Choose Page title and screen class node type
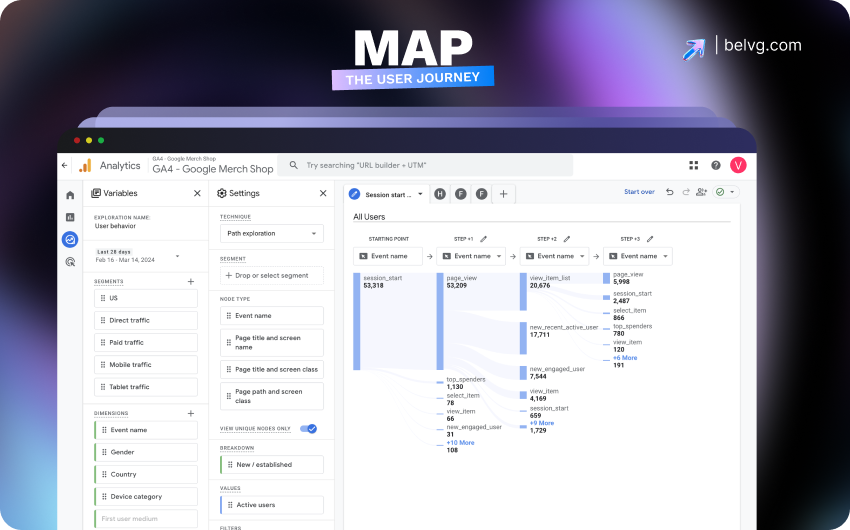The width and height of the screenshot is (850, 530). coord(272,370)
